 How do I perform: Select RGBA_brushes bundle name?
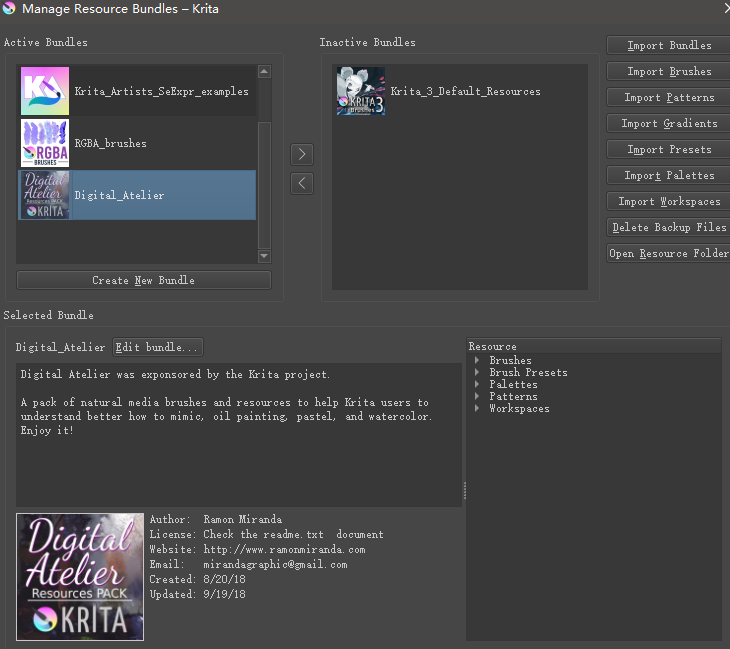[x=110, y=143]
